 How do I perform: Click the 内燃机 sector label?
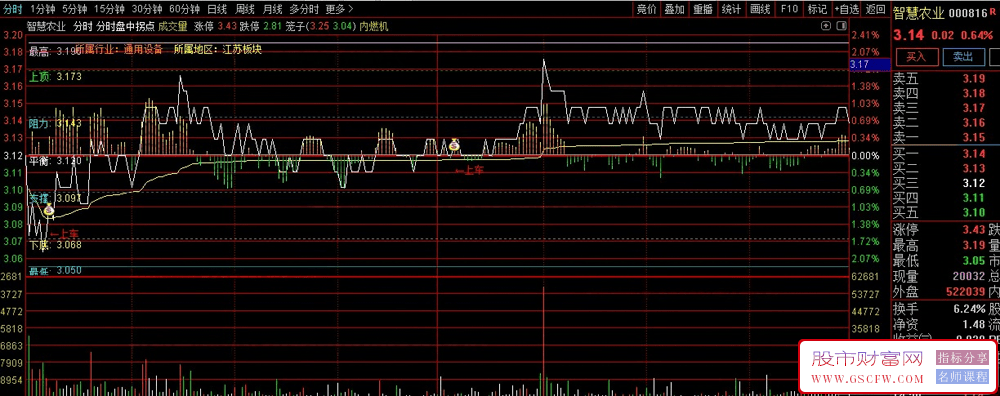pyautogui.click(x=374, y=26)
